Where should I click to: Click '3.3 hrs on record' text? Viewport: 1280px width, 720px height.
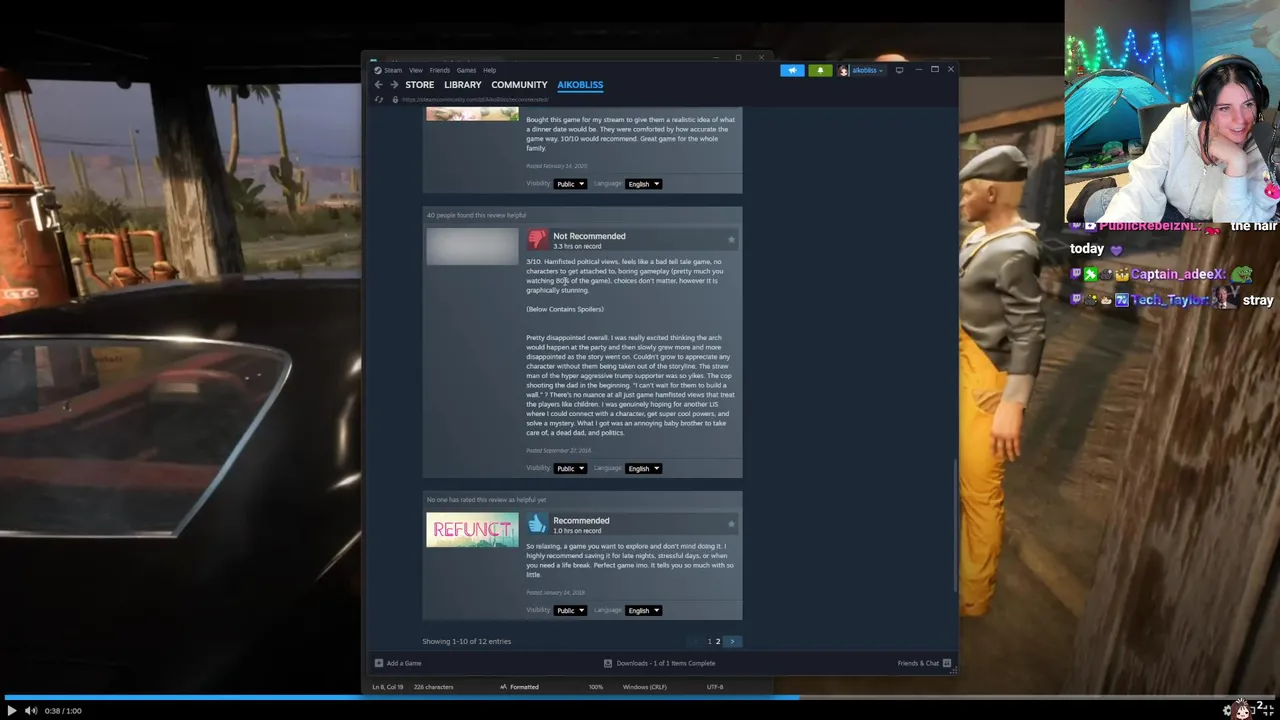click(577, 247)
